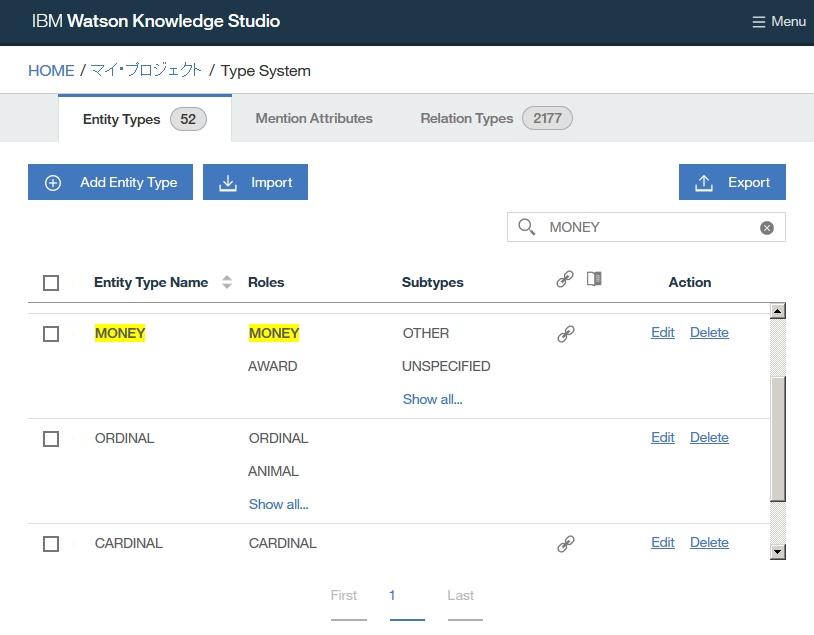Select the MONEY entity checkbox
Screen dimensions: 814x635
pos(51,334)
